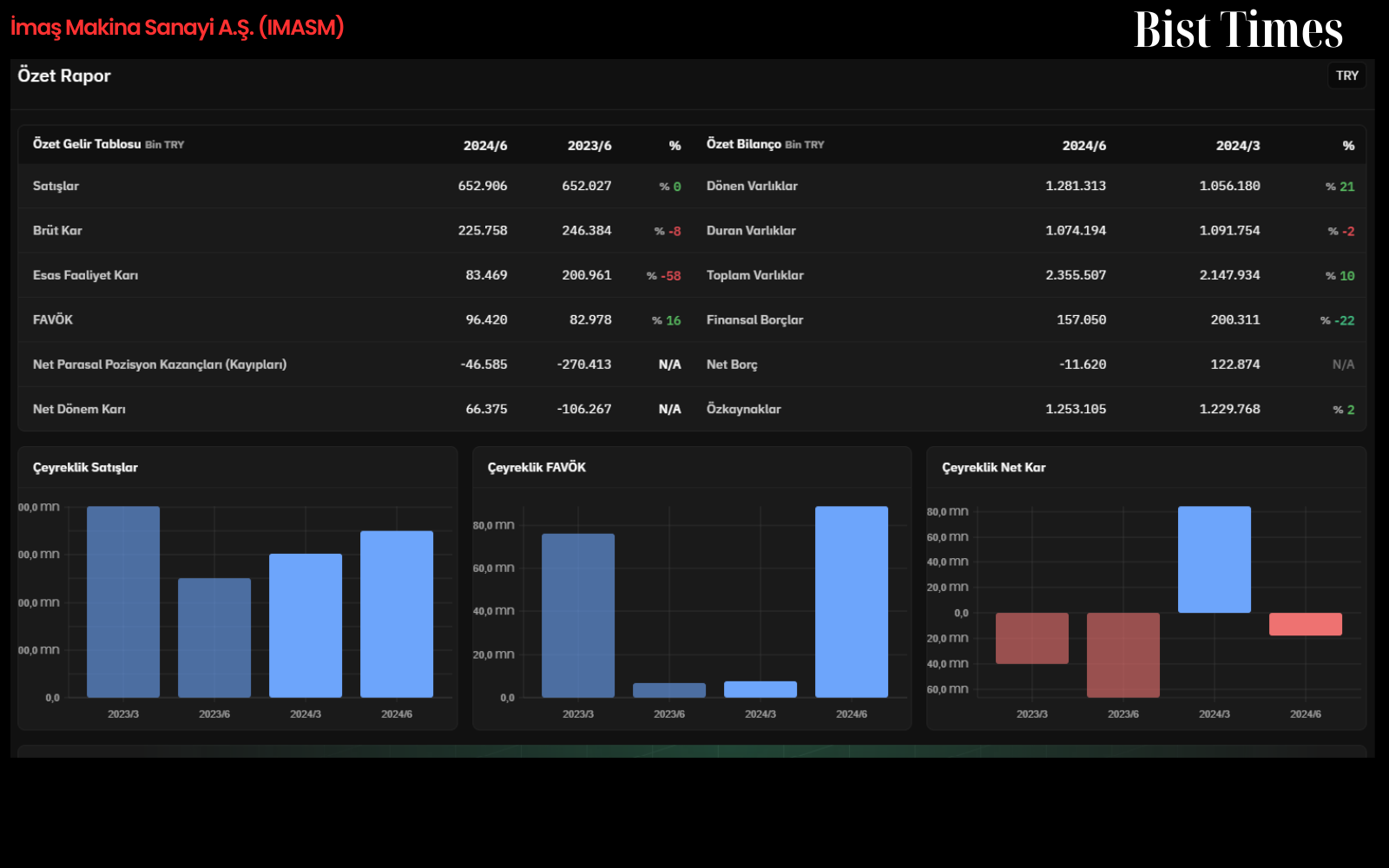The height and width of the screenshot is (868, 1389).
Task: Select Net Dönem Karı value 66.375
Action: (x=486, y=409)
